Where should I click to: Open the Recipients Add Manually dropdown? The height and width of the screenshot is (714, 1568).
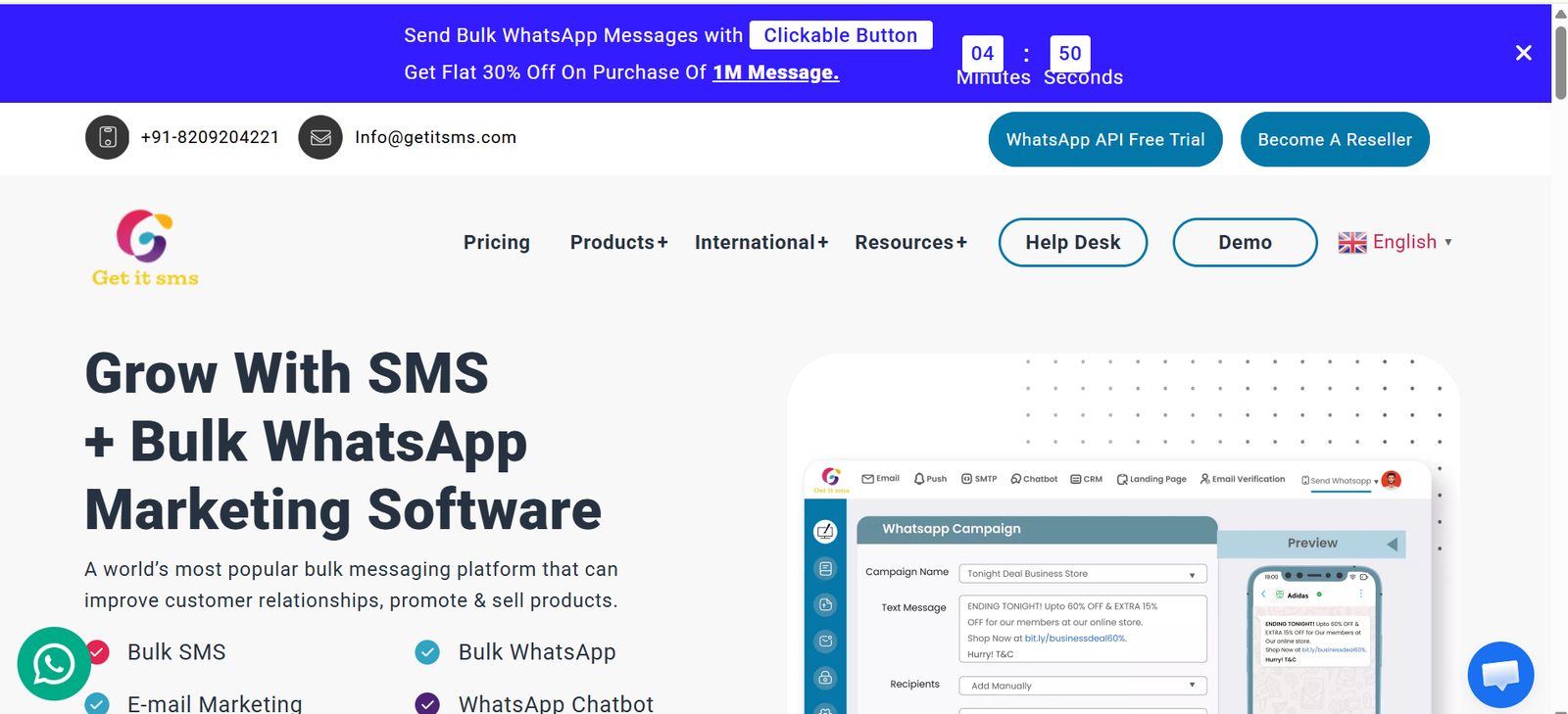click(1083, 686)
